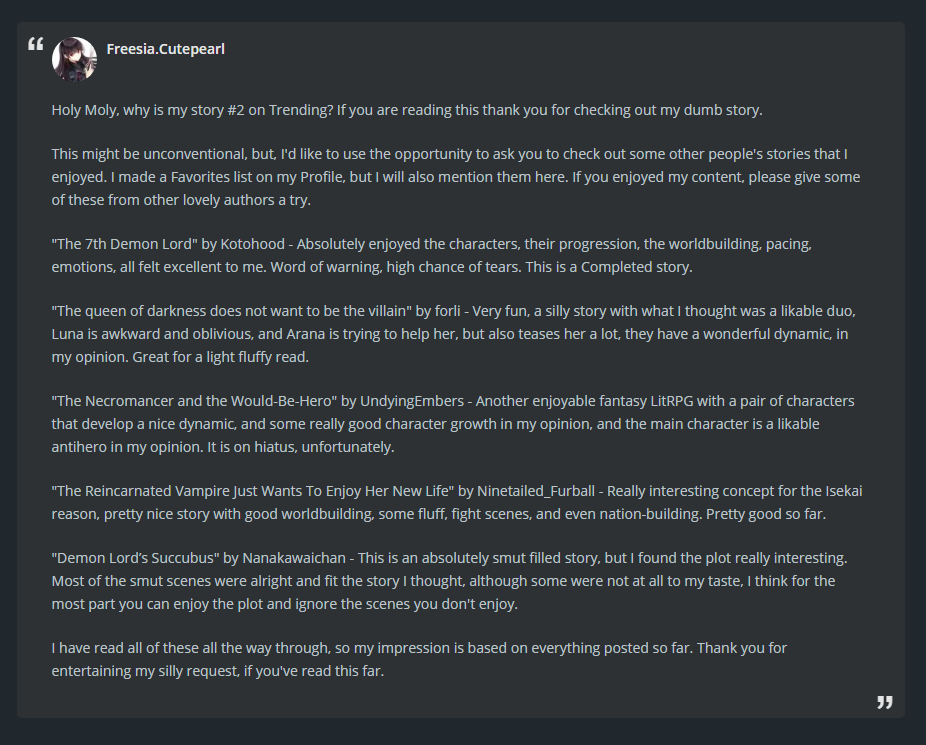Select the author name UndyingEmbers

[x=413, y=401]
